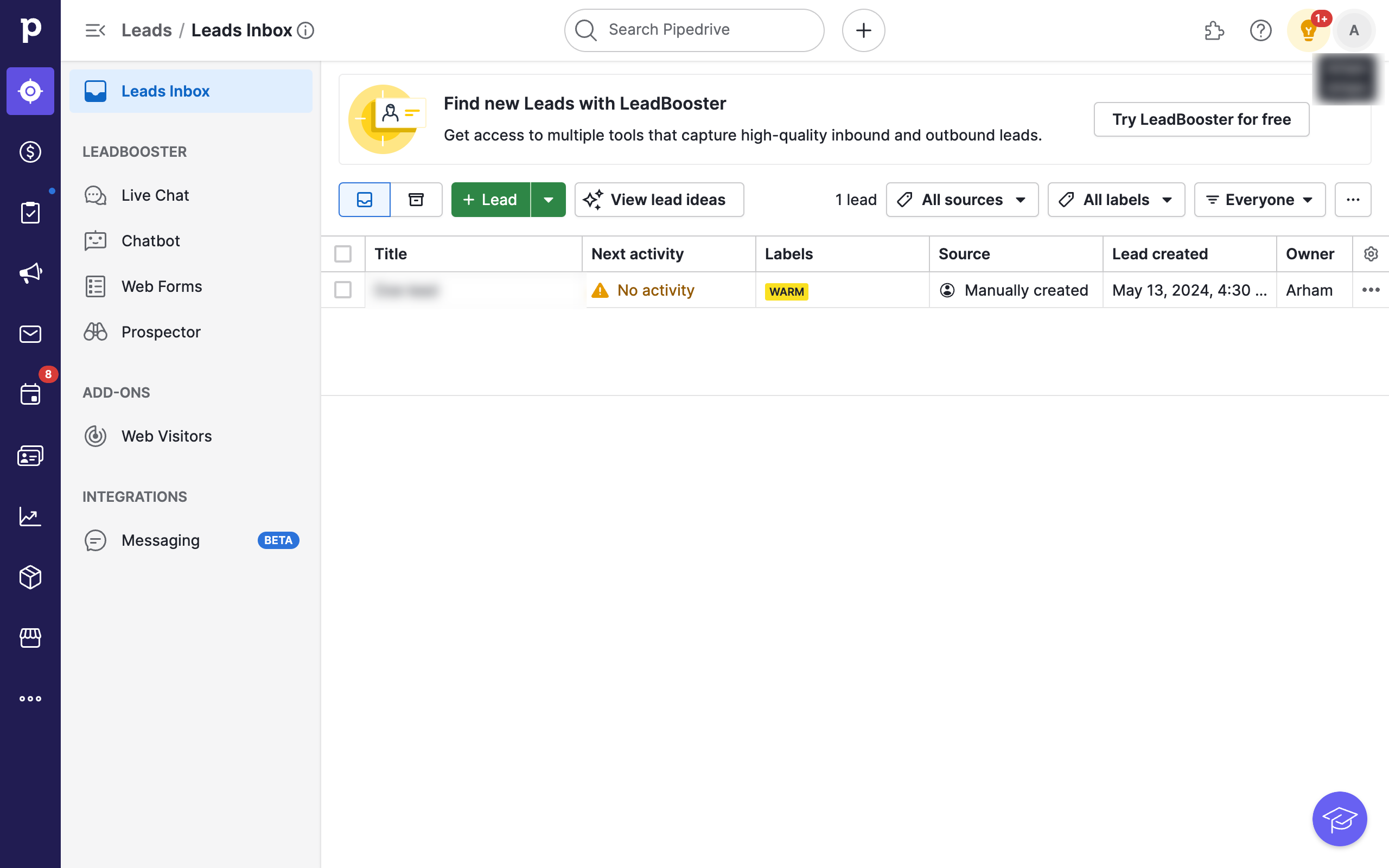Click Try LeadBooster for free

(1201, 119)
